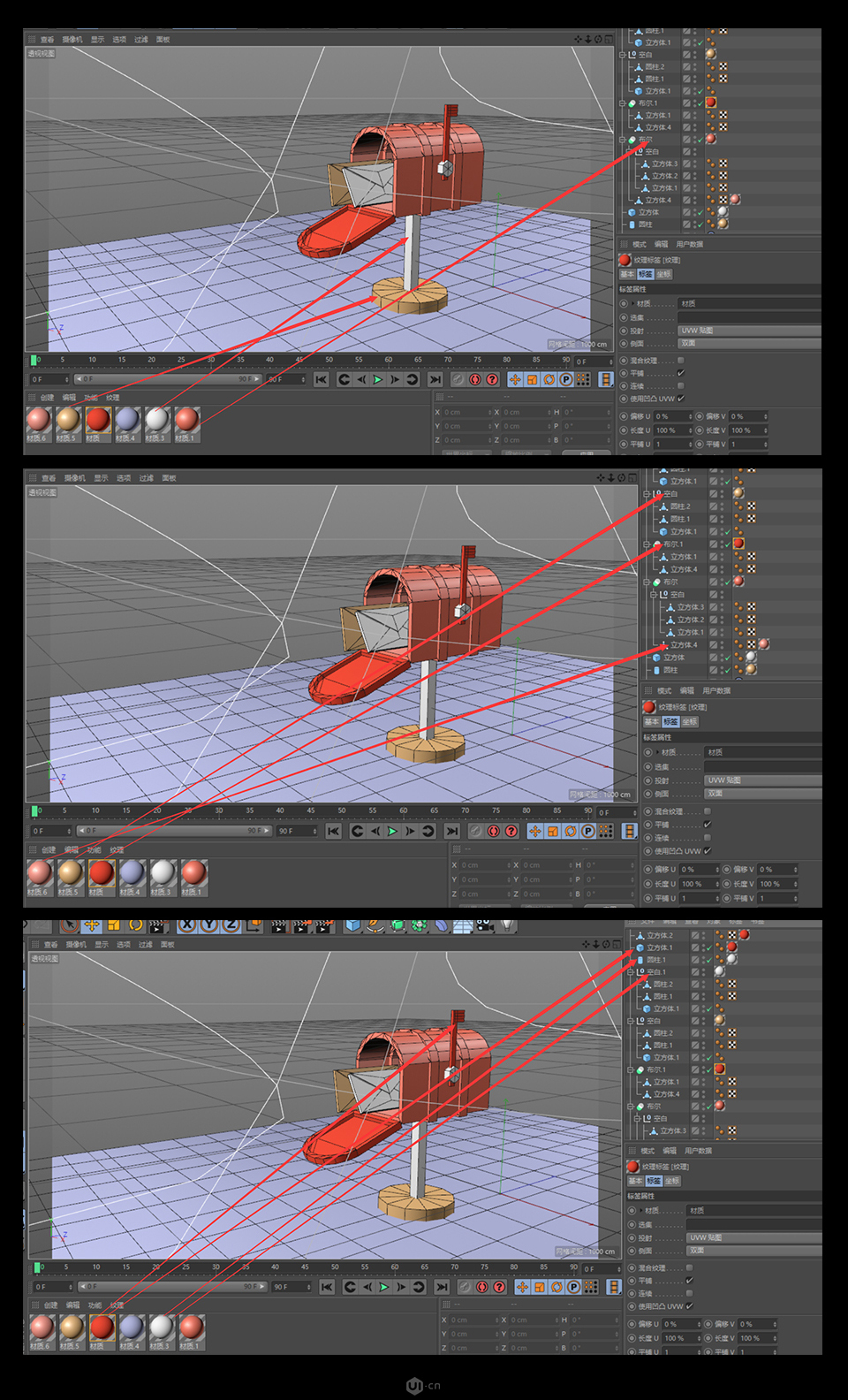Click the camera icon in the bottom toolbar
Screen dimensions: 848x1400
(484, 925)
